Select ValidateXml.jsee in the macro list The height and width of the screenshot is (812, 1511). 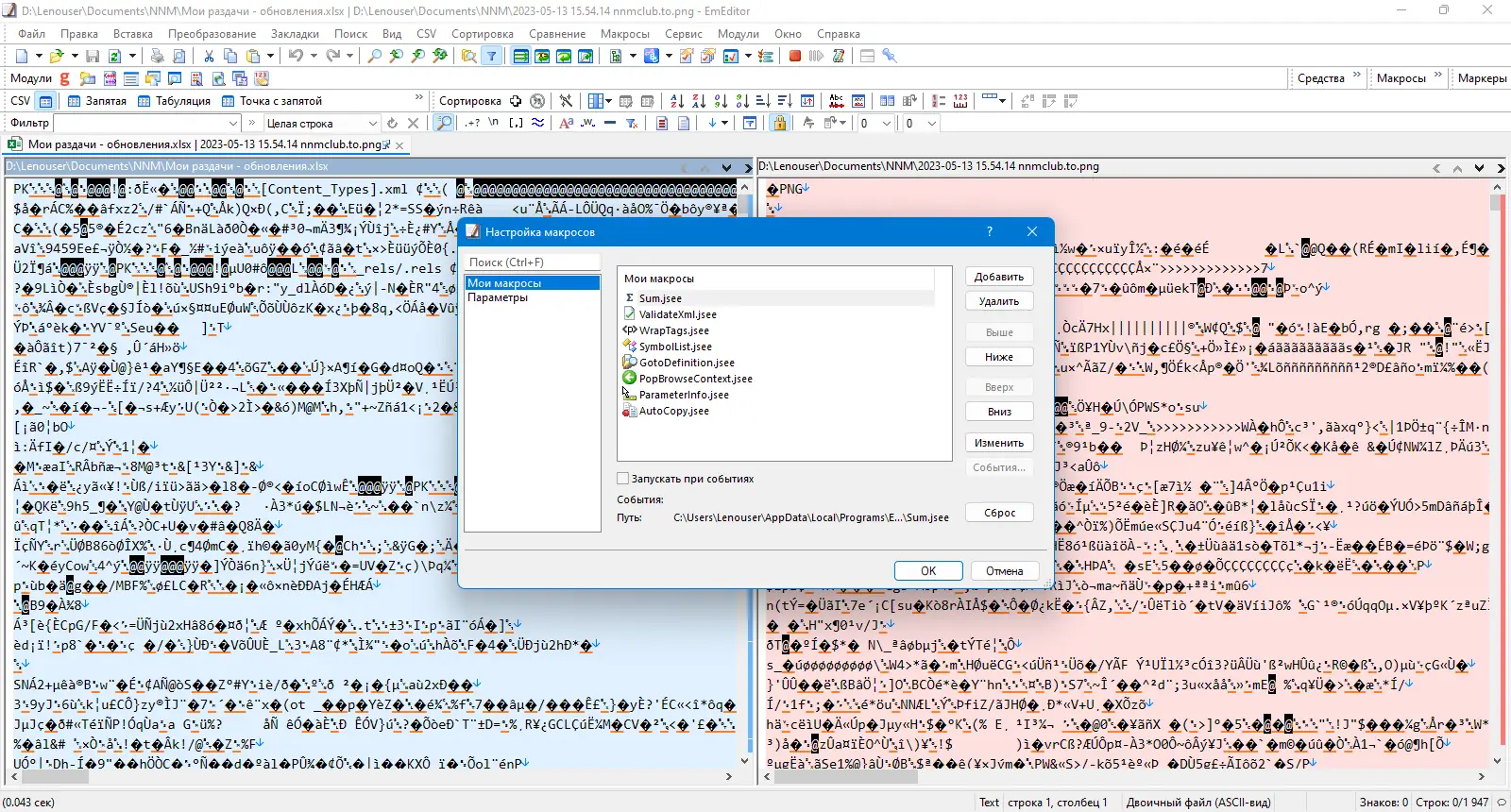[678, 314]
